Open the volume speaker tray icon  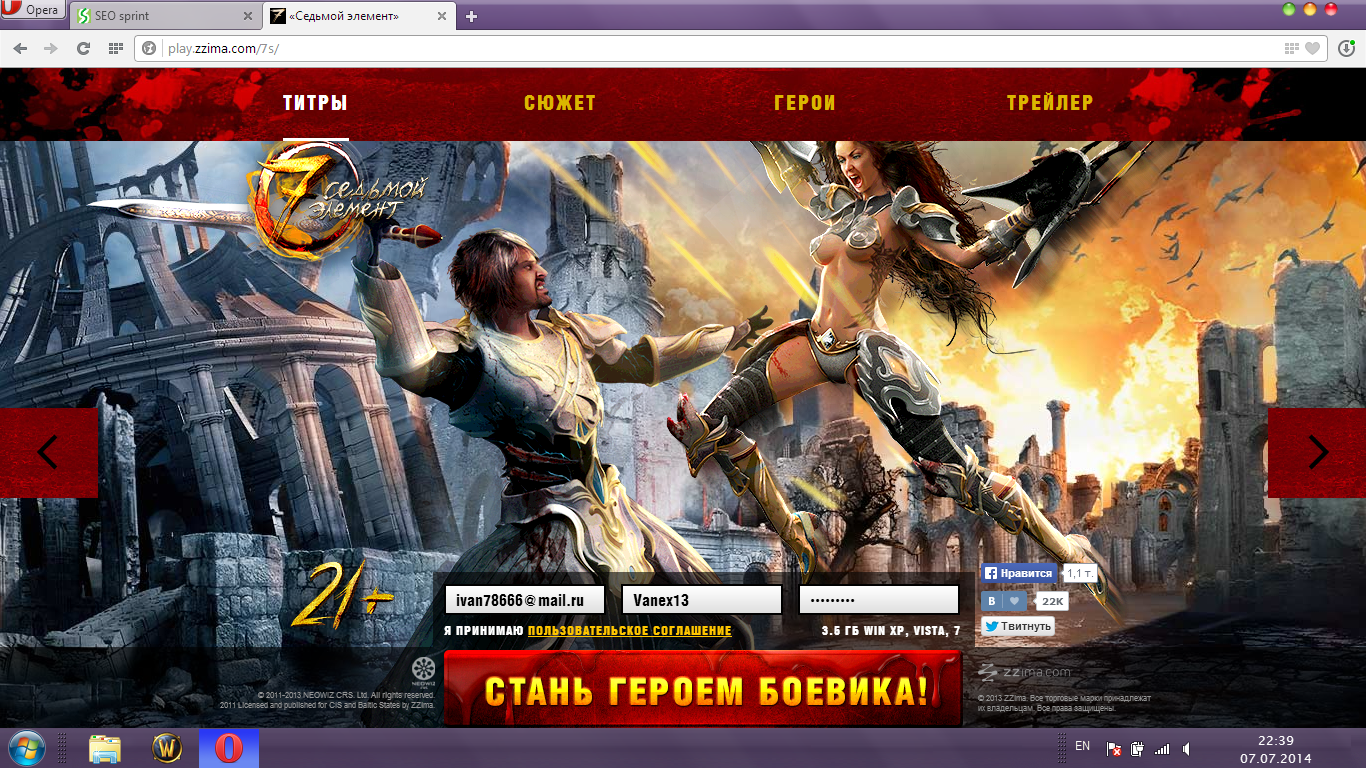1186,748
